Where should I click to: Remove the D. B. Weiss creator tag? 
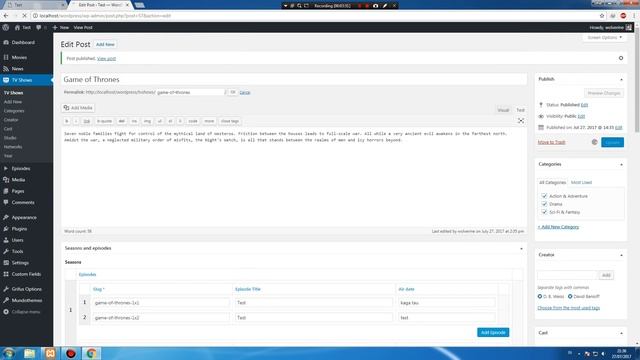point(540,296)
